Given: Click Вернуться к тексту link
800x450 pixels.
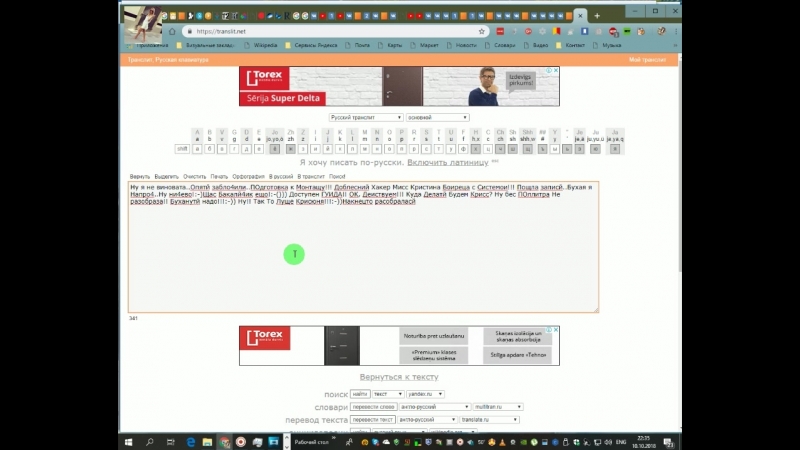Looking at the screenshot, I should [x=399, y=377].
